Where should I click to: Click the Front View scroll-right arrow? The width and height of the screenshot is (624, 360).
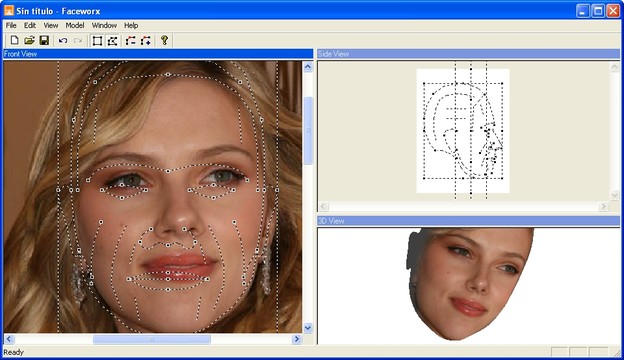tap(296, 339)
